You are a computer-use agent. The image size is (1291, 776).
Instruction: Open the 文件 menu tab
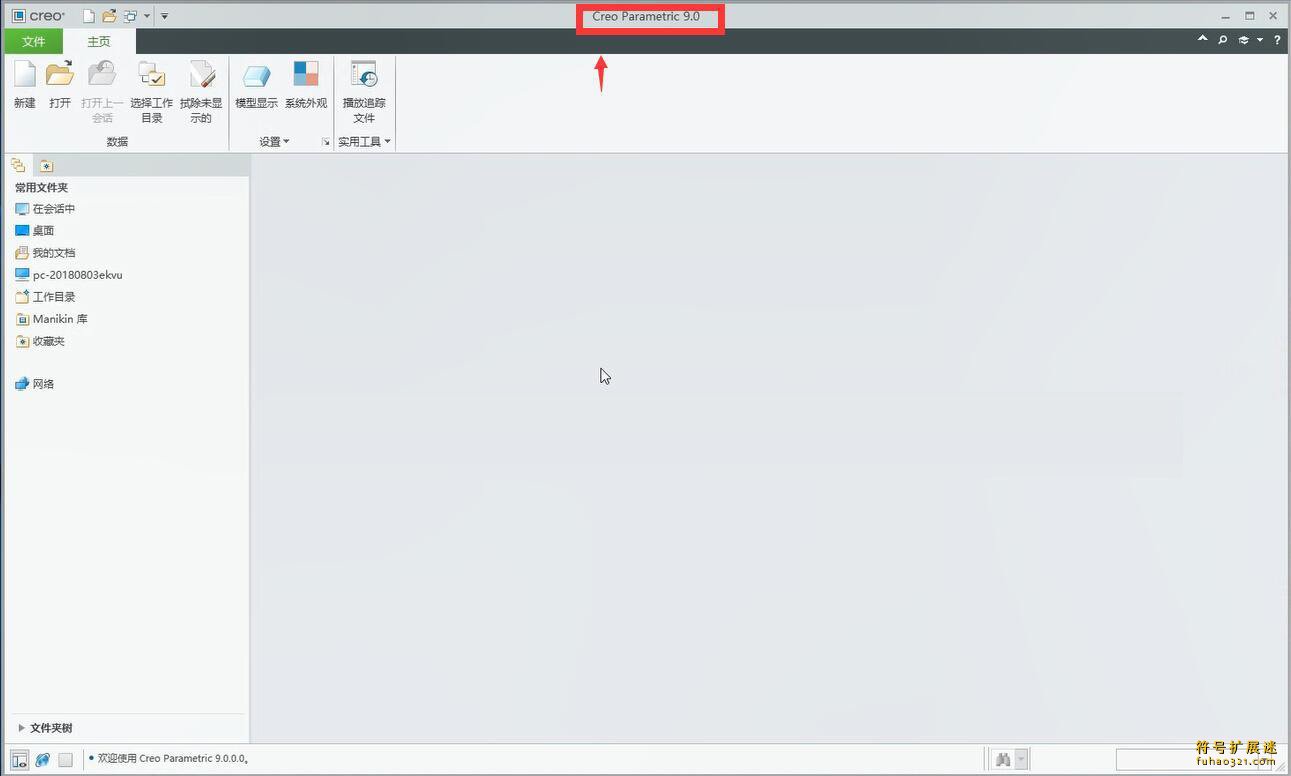click(x=34, y=41)
